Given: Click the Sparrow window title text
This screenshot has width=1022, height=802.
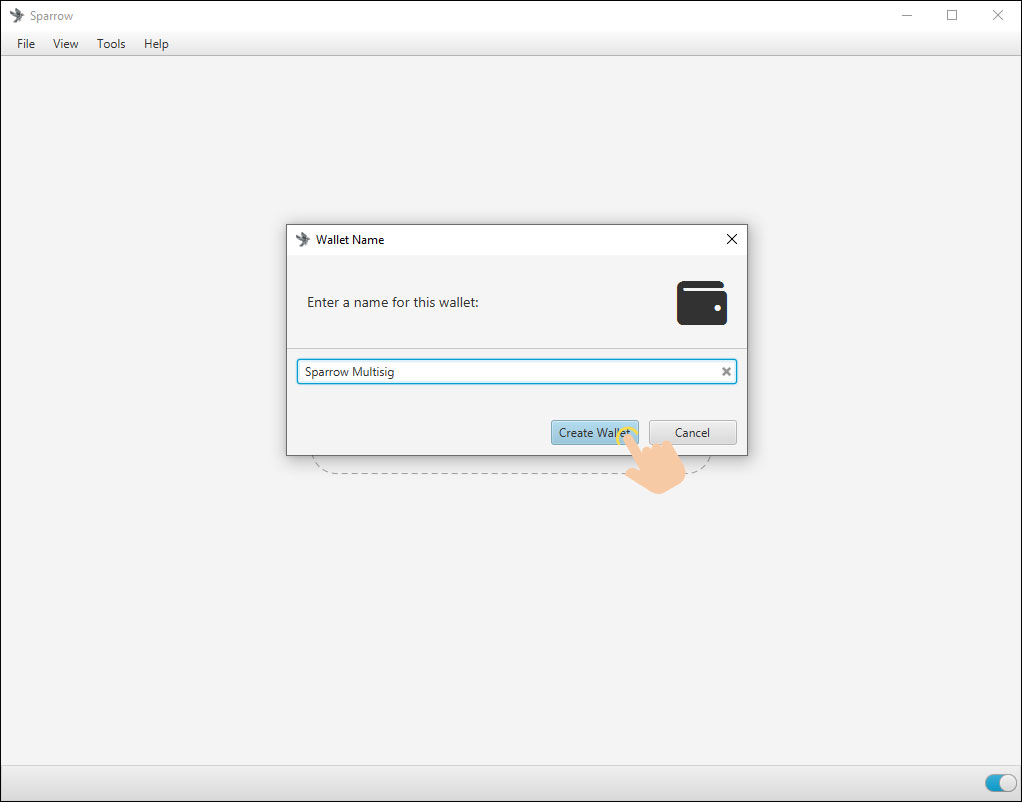Looking at the screenshot, I should [x=51, y=16].
